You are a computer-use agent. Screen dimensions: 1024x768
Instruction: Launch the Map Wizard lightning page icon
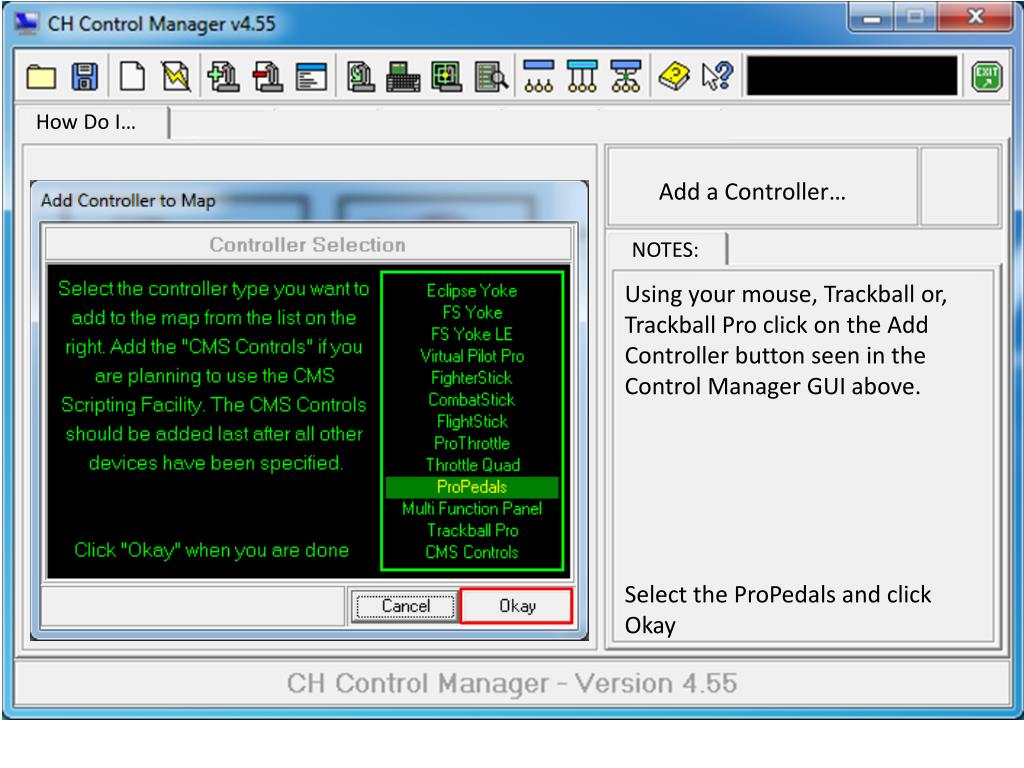point(176,76)
